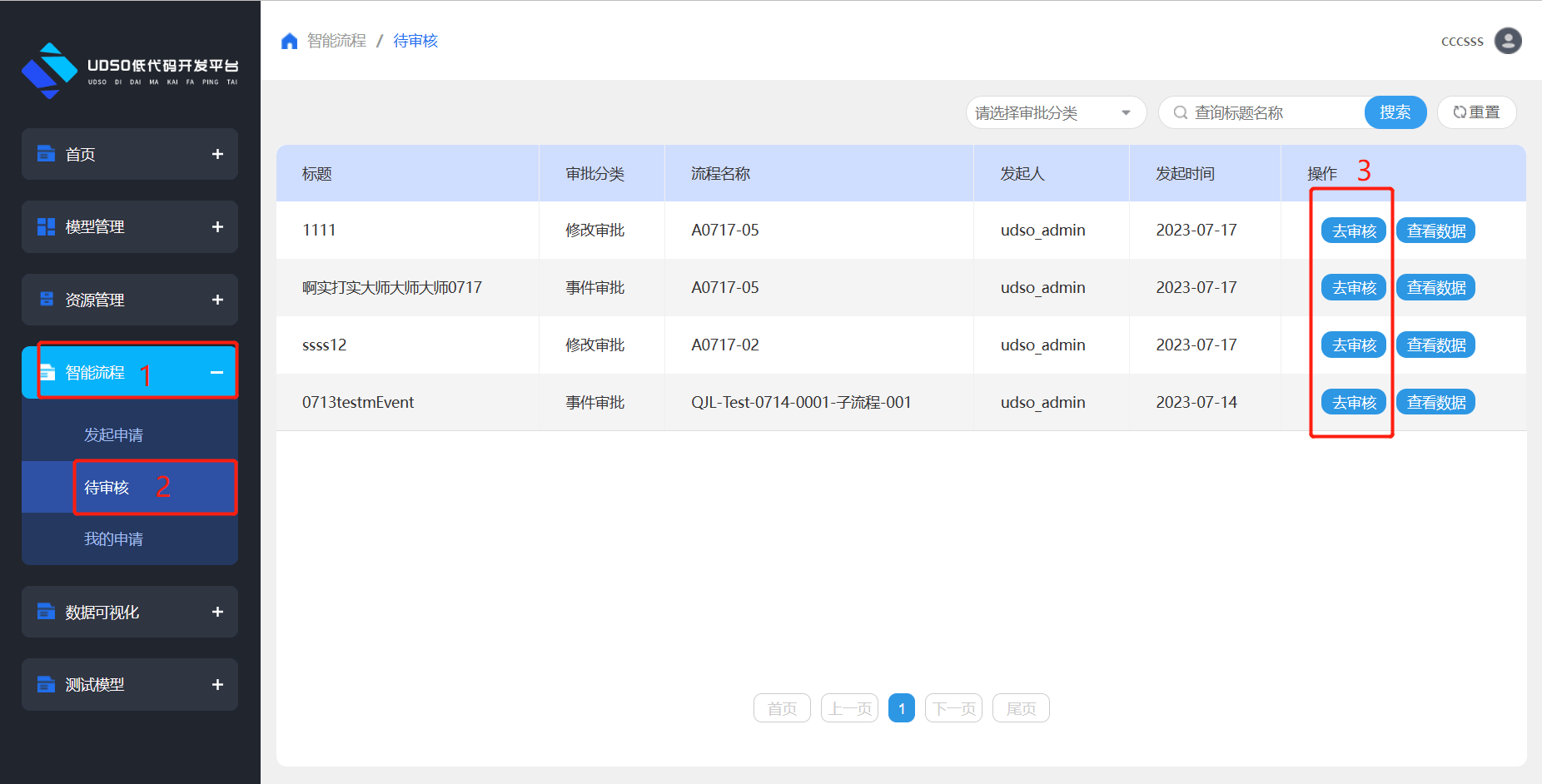Expand the 模型管理 menu with plus sign

[x=217, y=226]
